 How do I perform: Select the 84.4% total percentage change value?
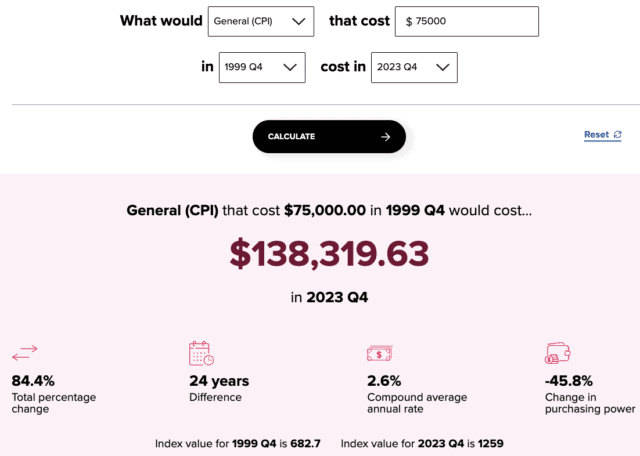coord(33,381)
